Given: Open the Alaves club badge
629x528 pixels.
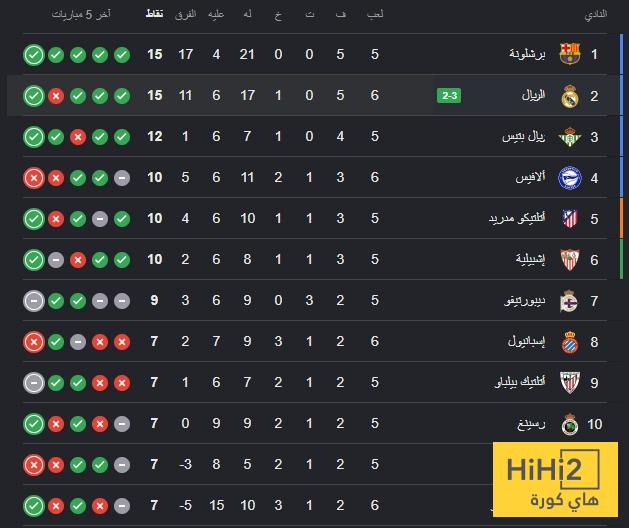Looking at the screenshot, I should point(570,177).
